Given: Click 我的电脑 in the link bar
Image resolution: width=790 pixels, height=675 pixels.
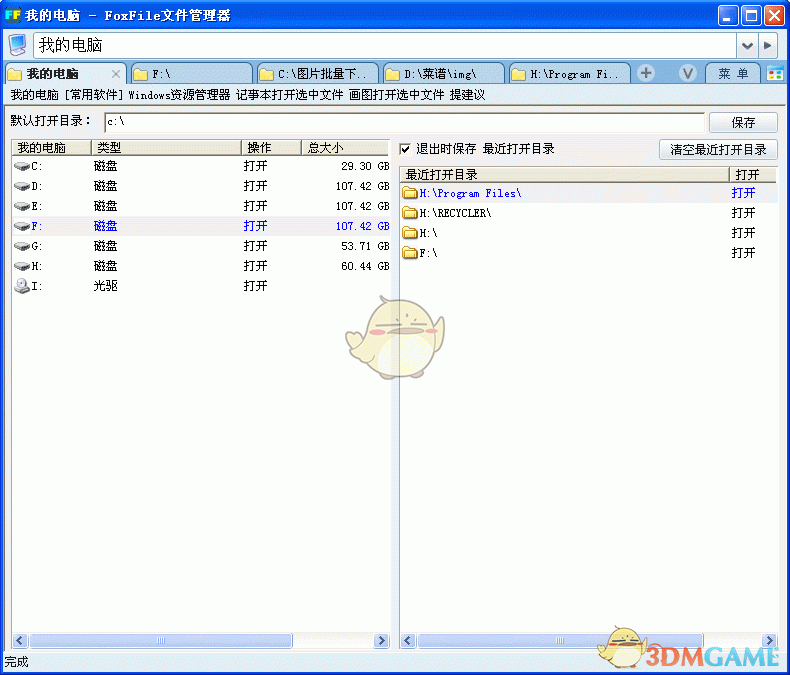Looking at the screenshot, I should tap(35, 95).
